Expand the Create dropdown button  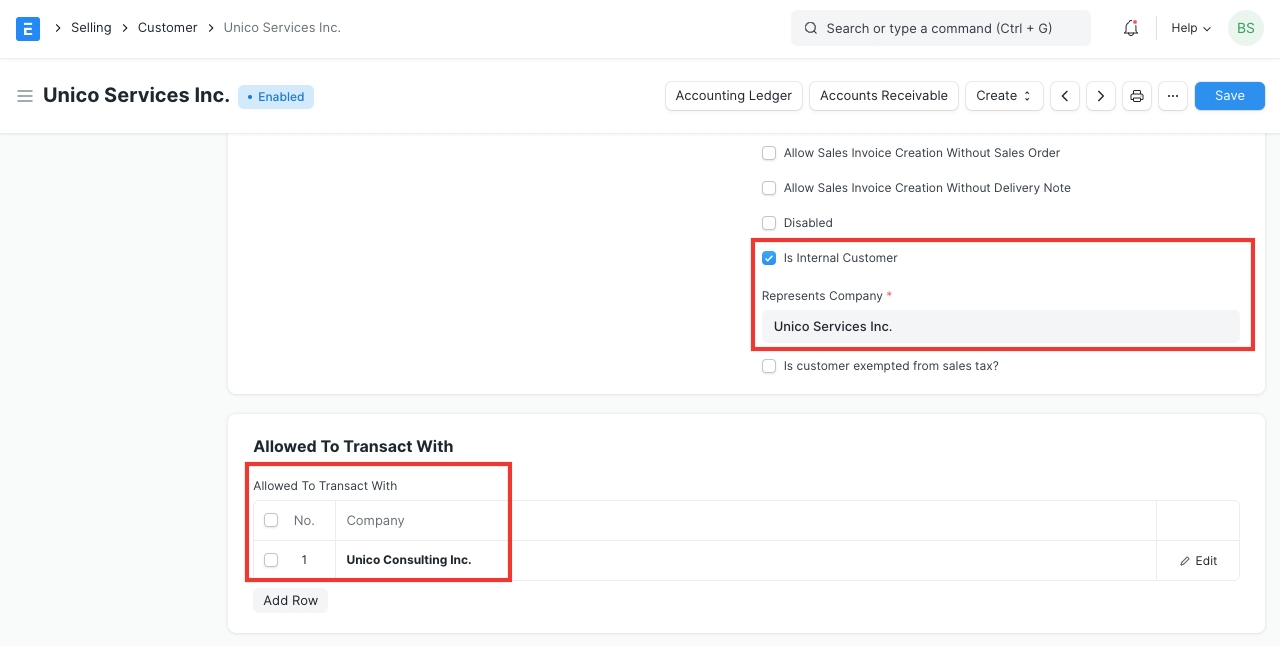(x=1003, y=96)
